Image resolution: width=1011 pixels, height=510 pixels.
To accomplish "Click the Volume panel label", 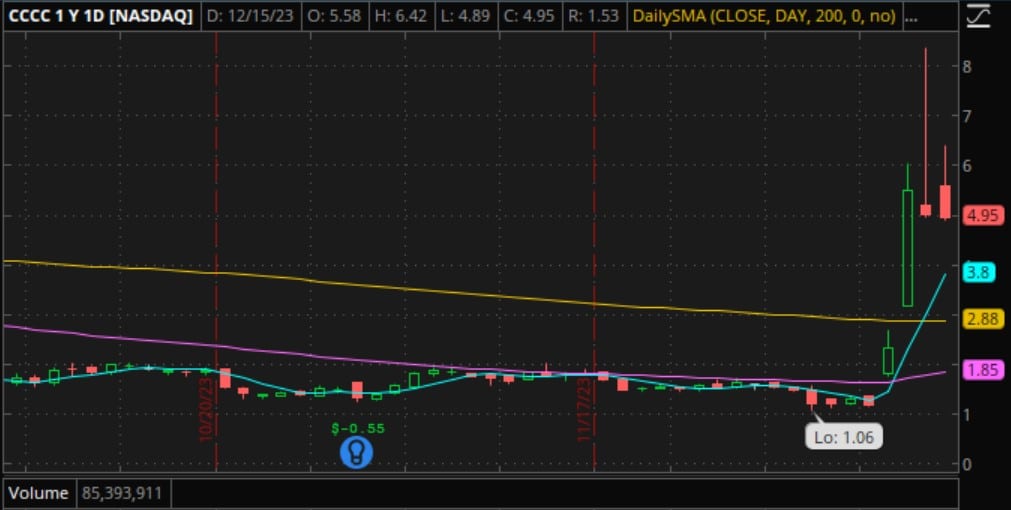I will [39, 493].
